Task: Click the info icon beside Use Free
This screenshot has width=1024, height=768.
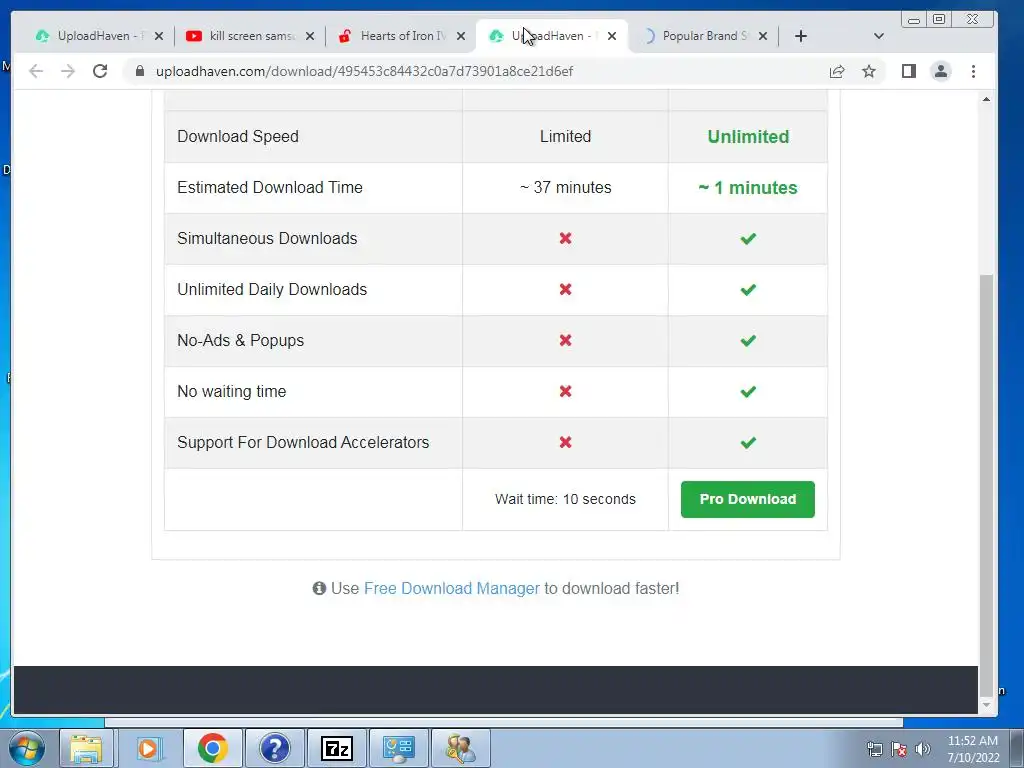Action: 319,588
